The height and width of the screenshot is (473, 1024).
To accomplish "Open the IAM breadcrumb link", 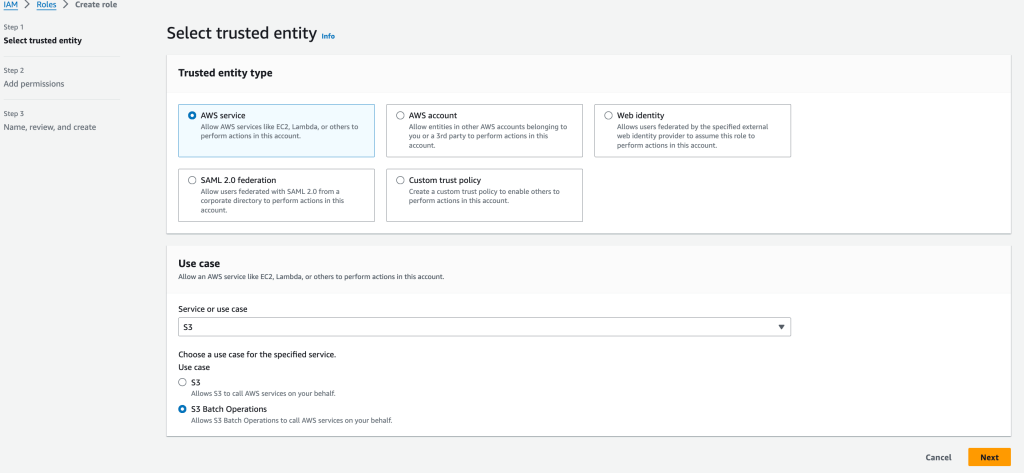I will [12, 6].
